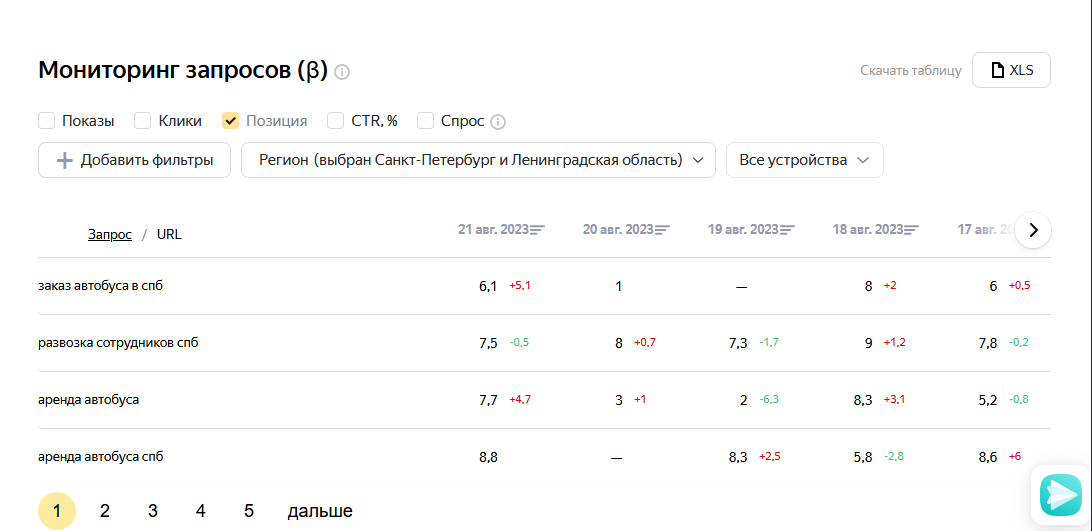Enable the Показы checkbox

point(47,121)
